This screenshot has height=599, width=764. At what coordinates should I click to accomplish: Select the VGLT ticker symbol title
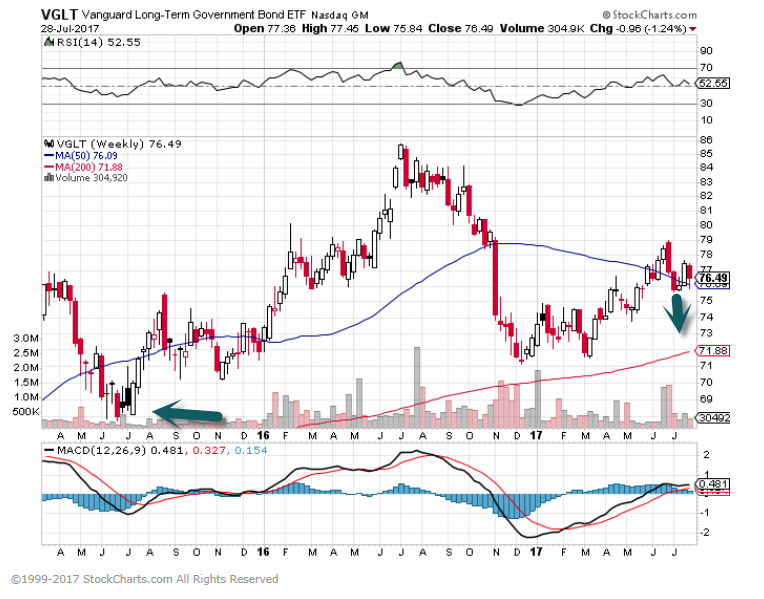pos(59,14)
